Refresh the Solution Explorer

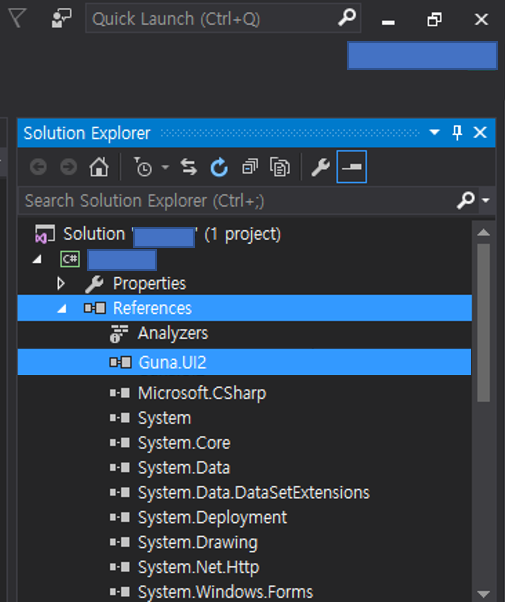coord(219,167)
